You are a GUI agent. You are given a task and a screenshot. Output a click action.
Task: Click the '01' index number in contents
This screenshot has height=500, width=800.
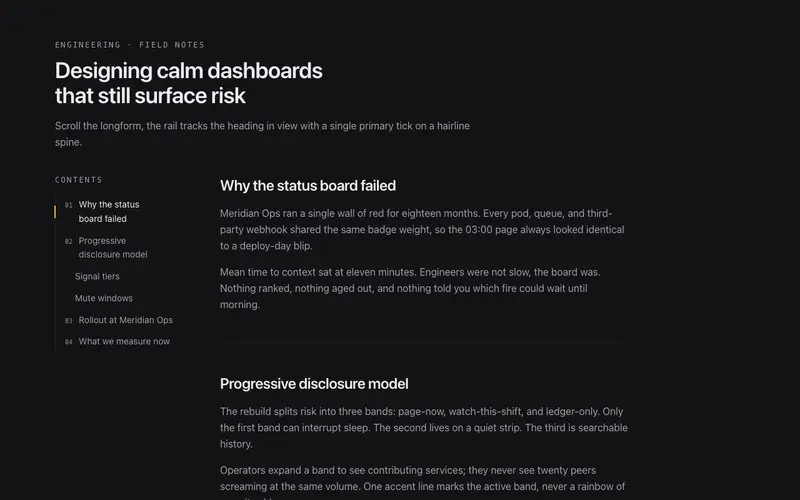coord(68,205)
